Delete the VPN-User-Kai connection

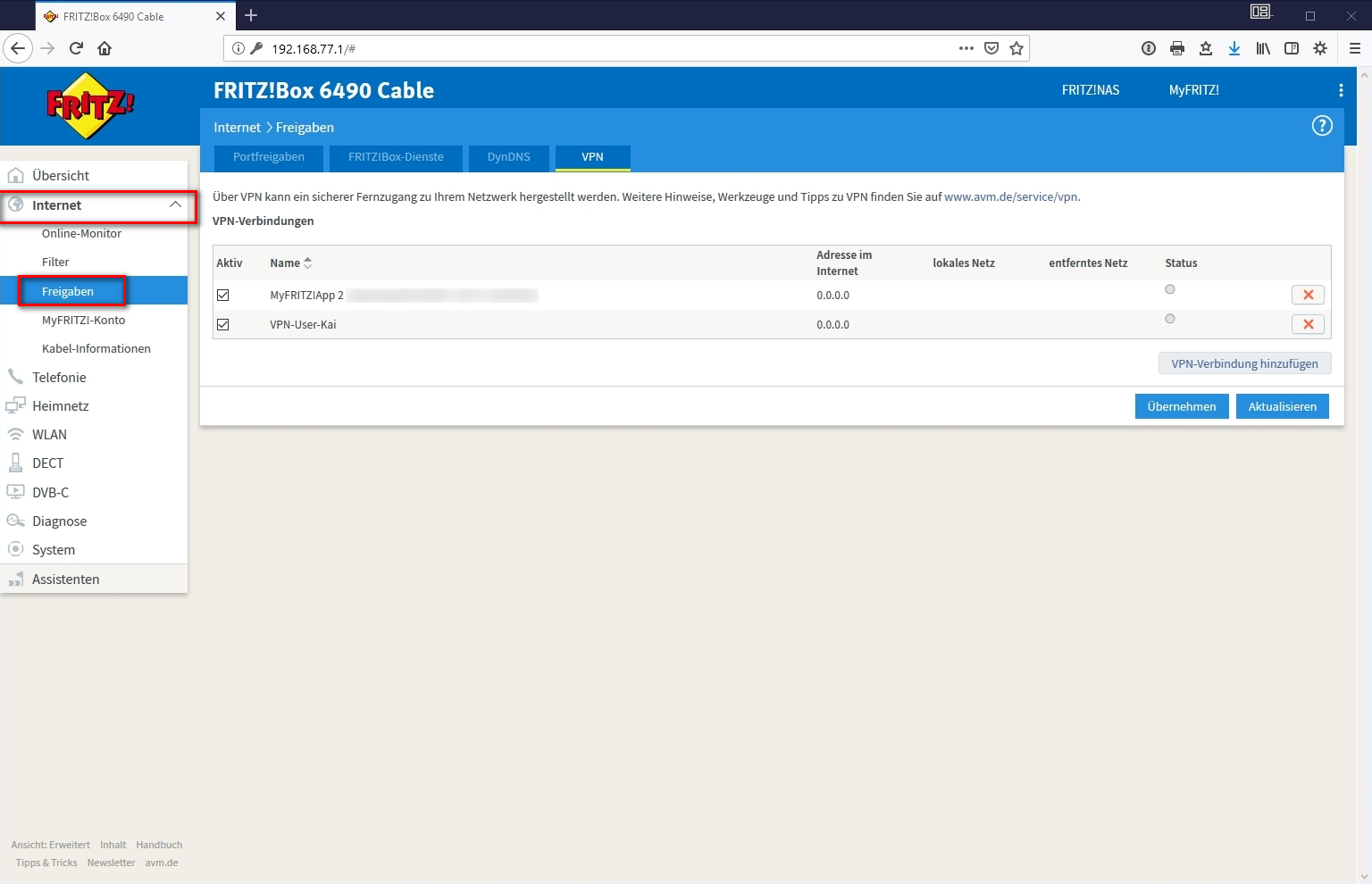pos(1308,324)
